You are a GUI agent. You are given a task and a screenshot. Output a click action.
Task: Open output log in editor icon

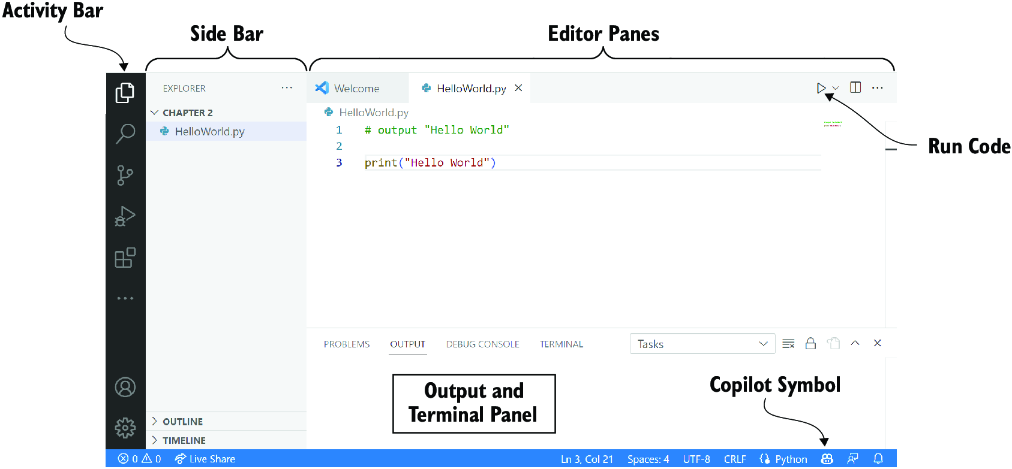tap(833, 343)
